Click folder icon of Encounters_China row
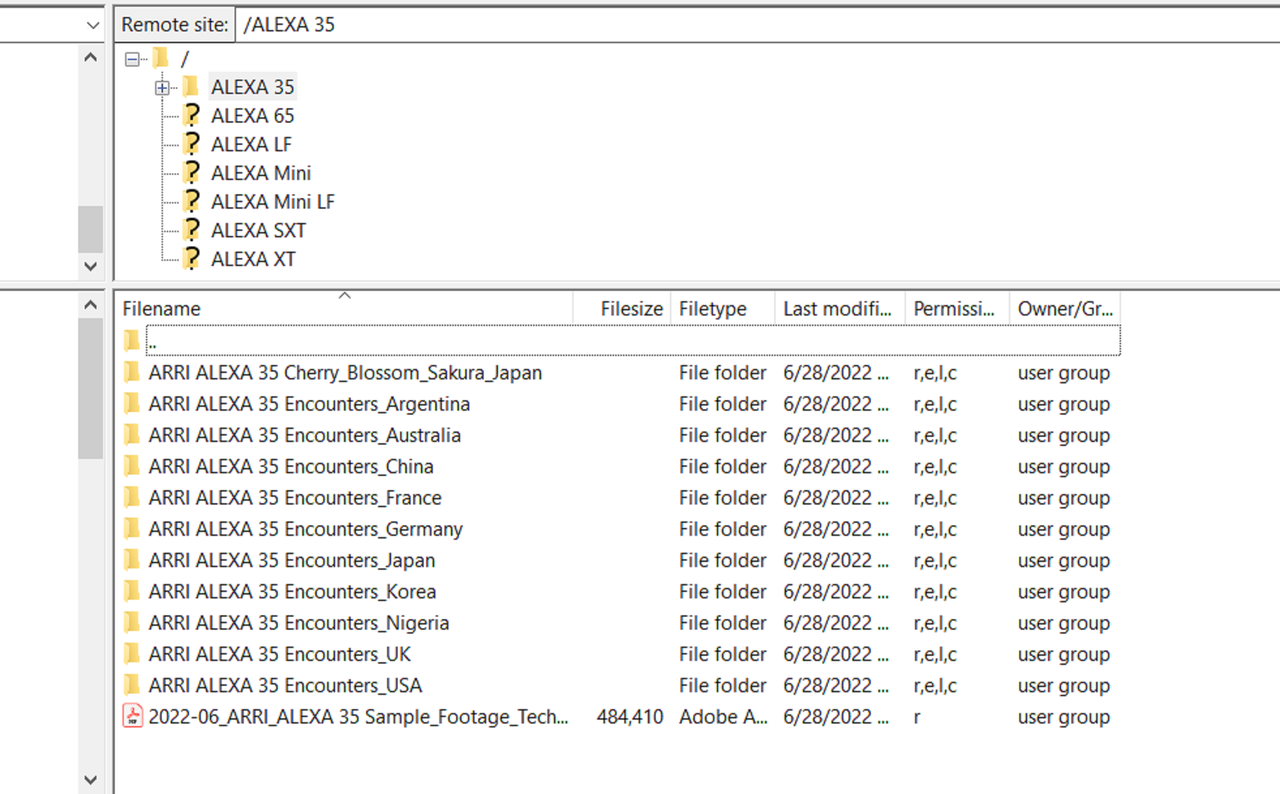The image size is (1280, 794). [x=132, y=466]
